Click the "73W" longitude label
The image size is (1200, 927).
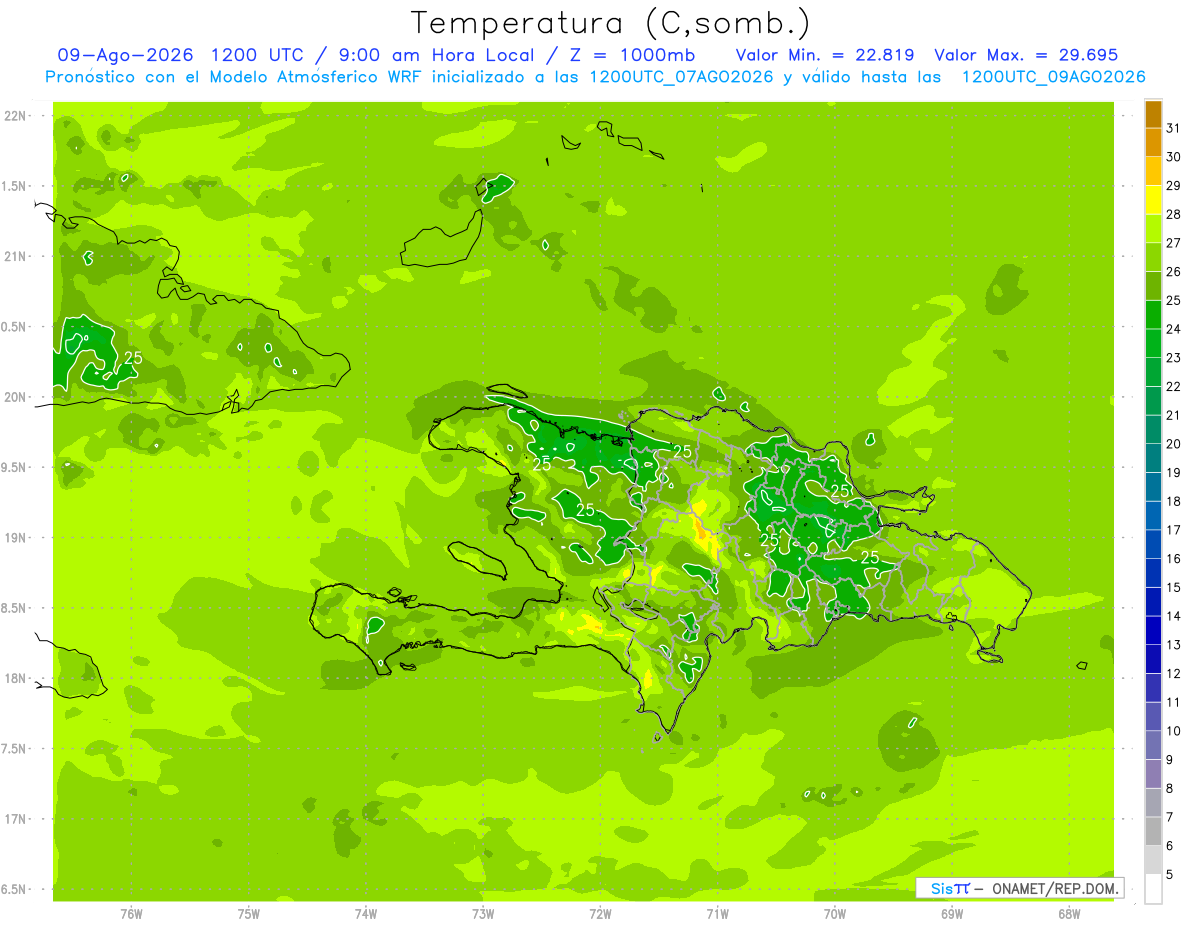(x=483, y=913)
